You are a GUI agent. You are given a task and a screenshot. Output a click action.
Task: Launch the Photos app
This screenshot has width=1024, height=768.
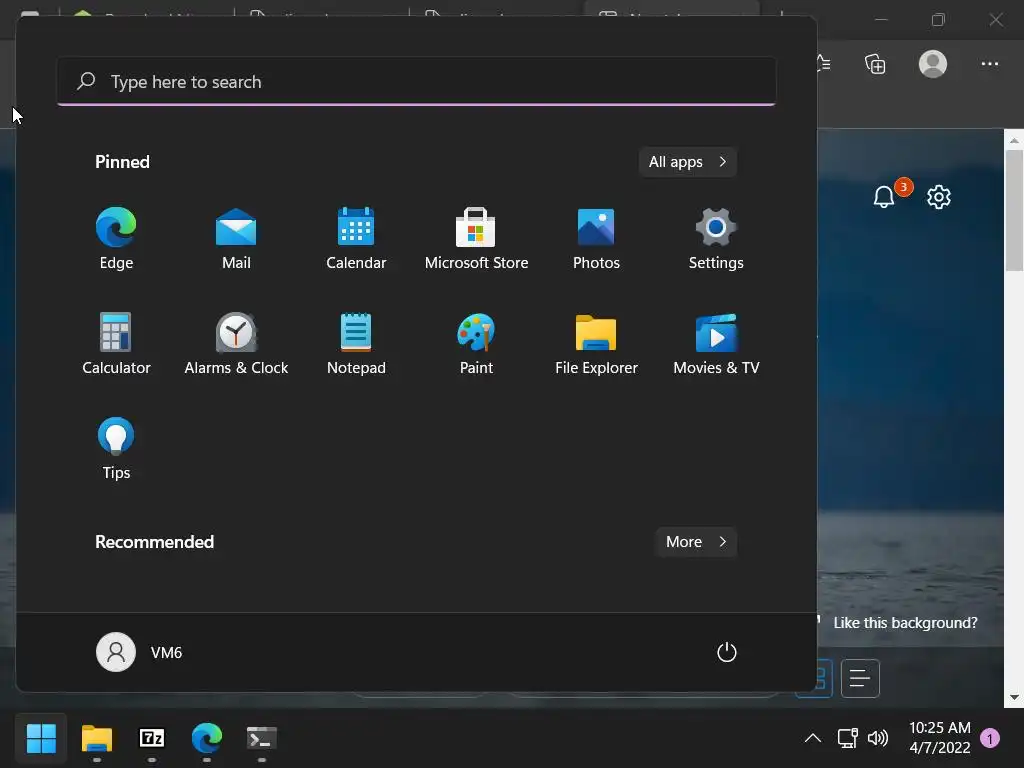pos(596,238)
